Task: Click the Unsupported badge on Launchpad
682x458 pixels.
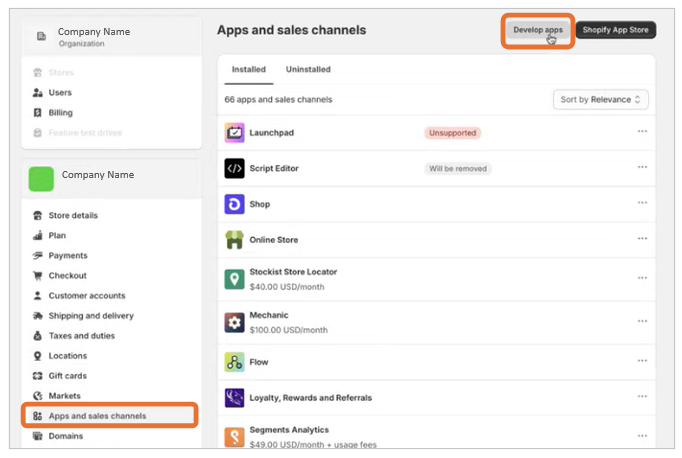Action: pos(452,133)
